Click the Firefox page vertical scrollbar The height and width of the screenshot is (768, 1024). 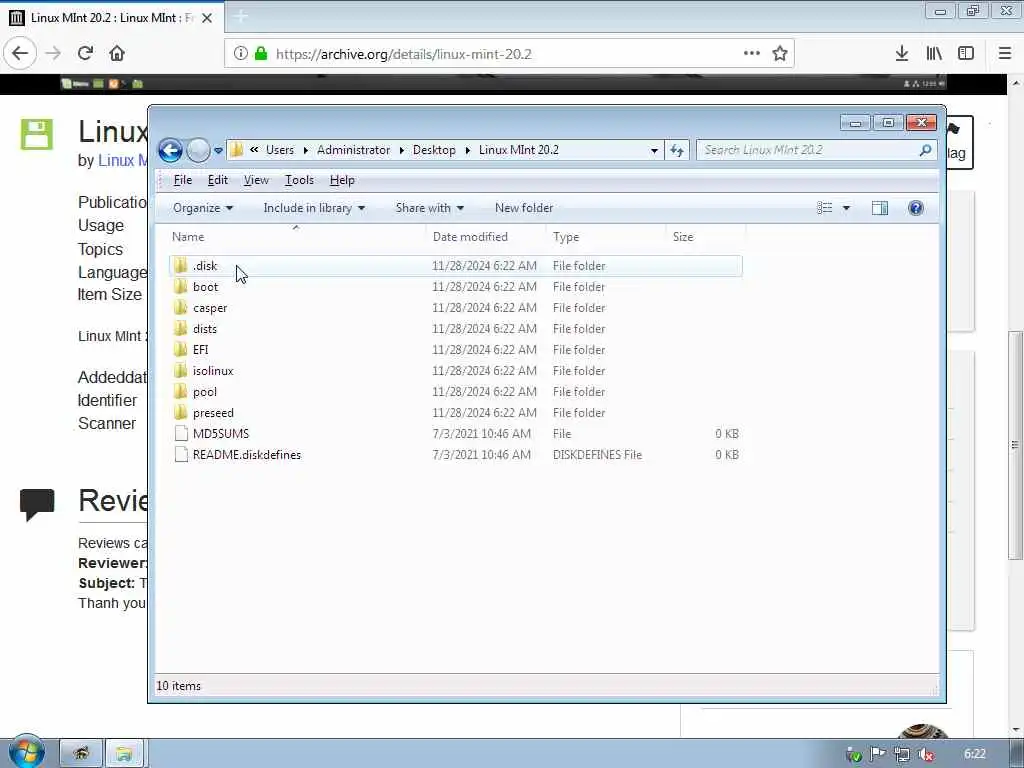1016,444
